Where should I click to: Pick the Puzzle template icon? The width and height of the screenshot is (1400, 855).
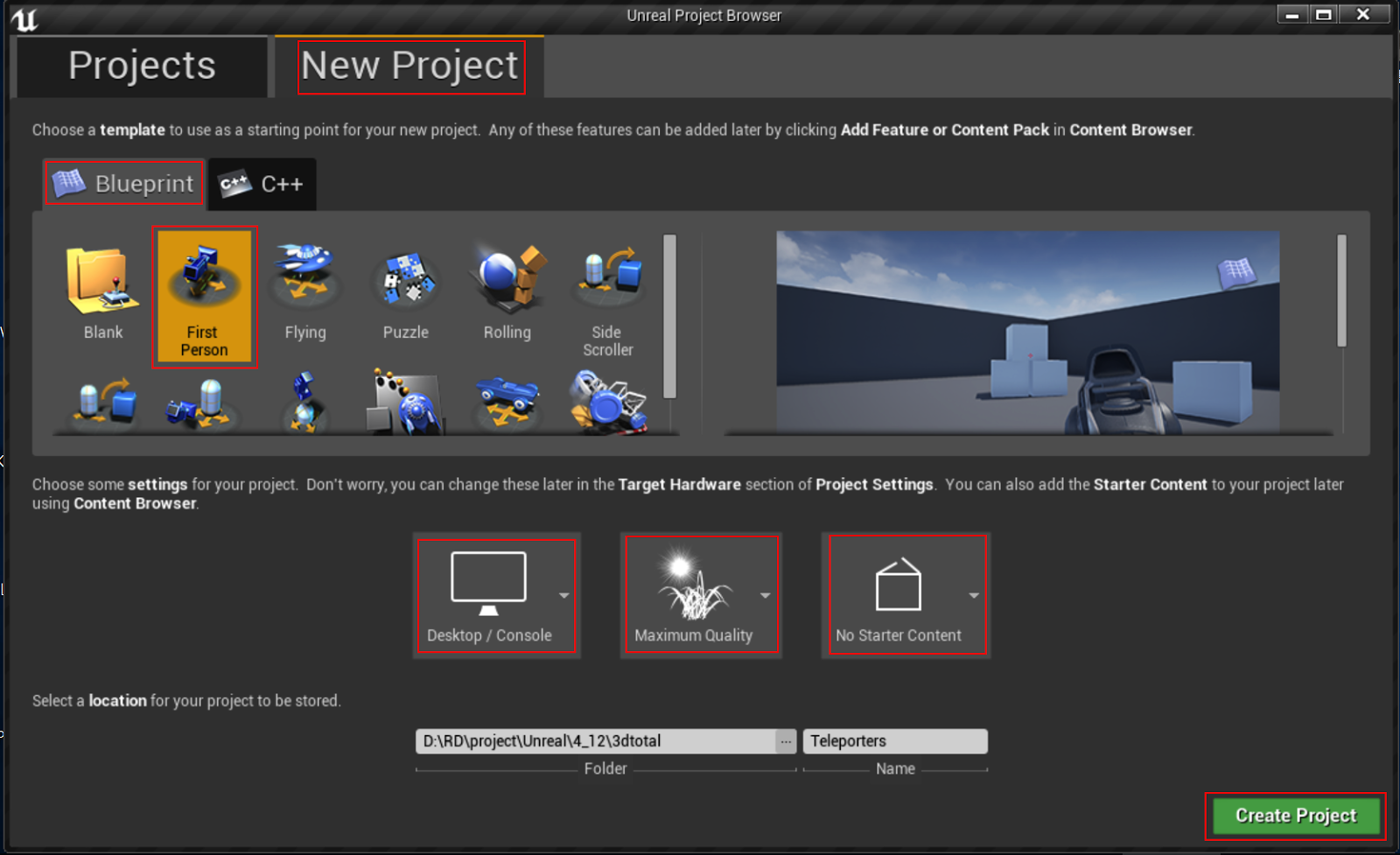point(406,278)
